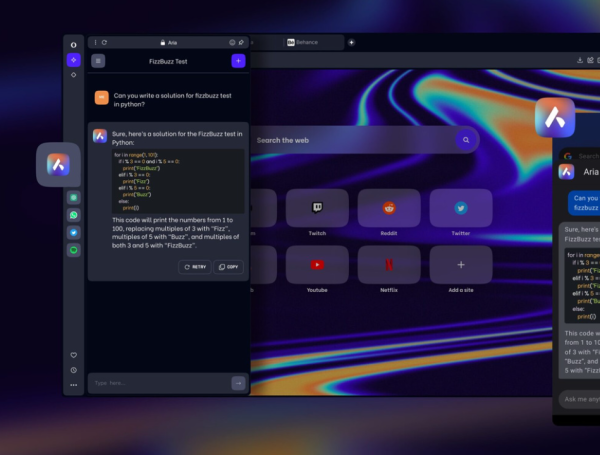The image size is (600, 455).
Task: Open bookmarks heart icon in sidebar
Action: click(x=73, y=355)
